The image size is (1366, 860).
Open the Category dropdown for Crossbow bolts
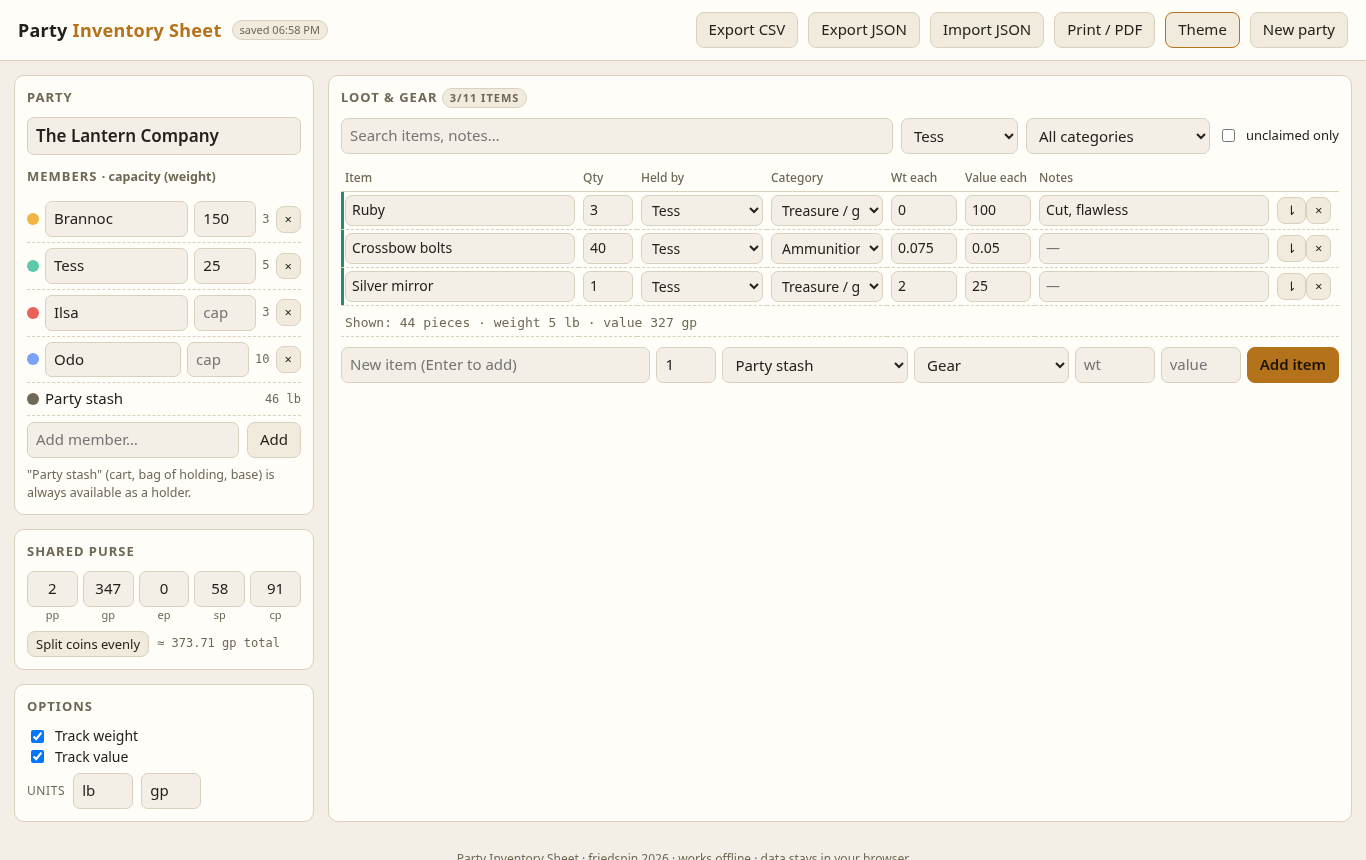pos(827,249)
